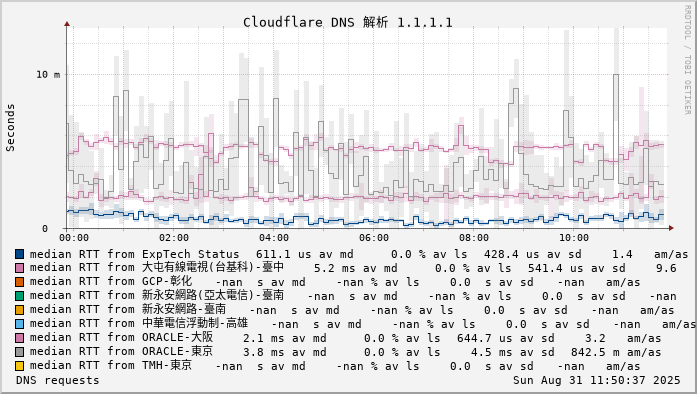Click the DNS requests footer label
The height and width of the screenshot is (394, 697).
click(58, 381)
